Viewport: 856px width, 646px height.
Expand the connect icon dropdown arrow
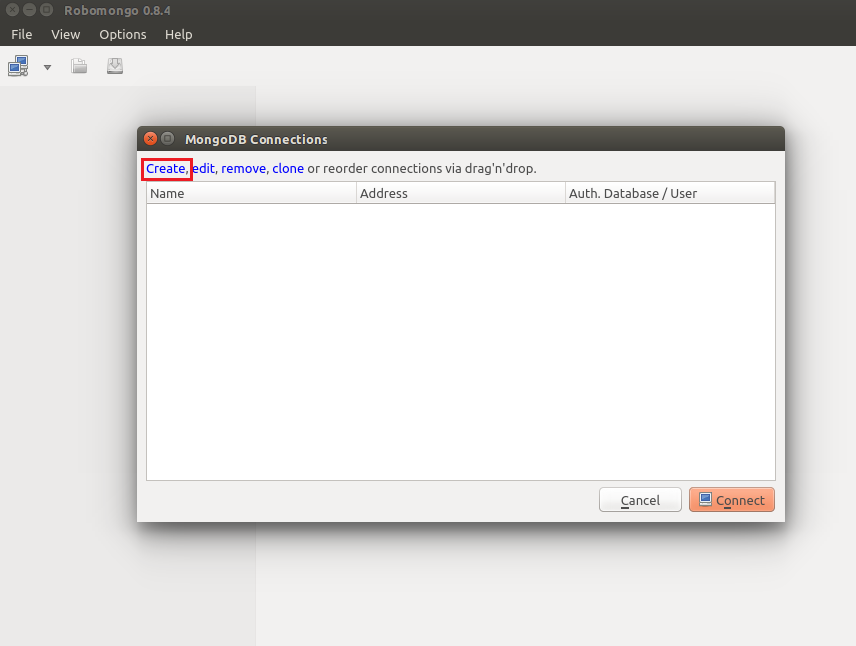click(x=47, y=67)
